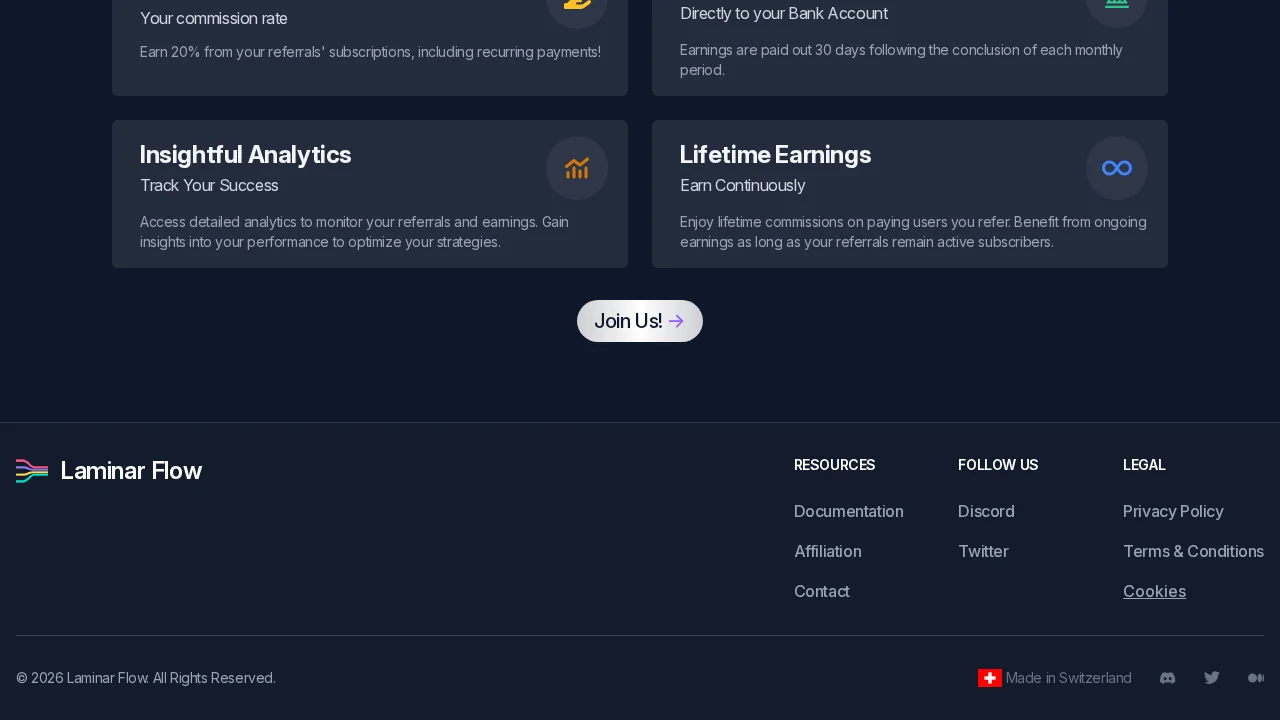This screenshot has width=1280, height=720.
Task: Click the Discord text link
Action: [x=986, y=511]
